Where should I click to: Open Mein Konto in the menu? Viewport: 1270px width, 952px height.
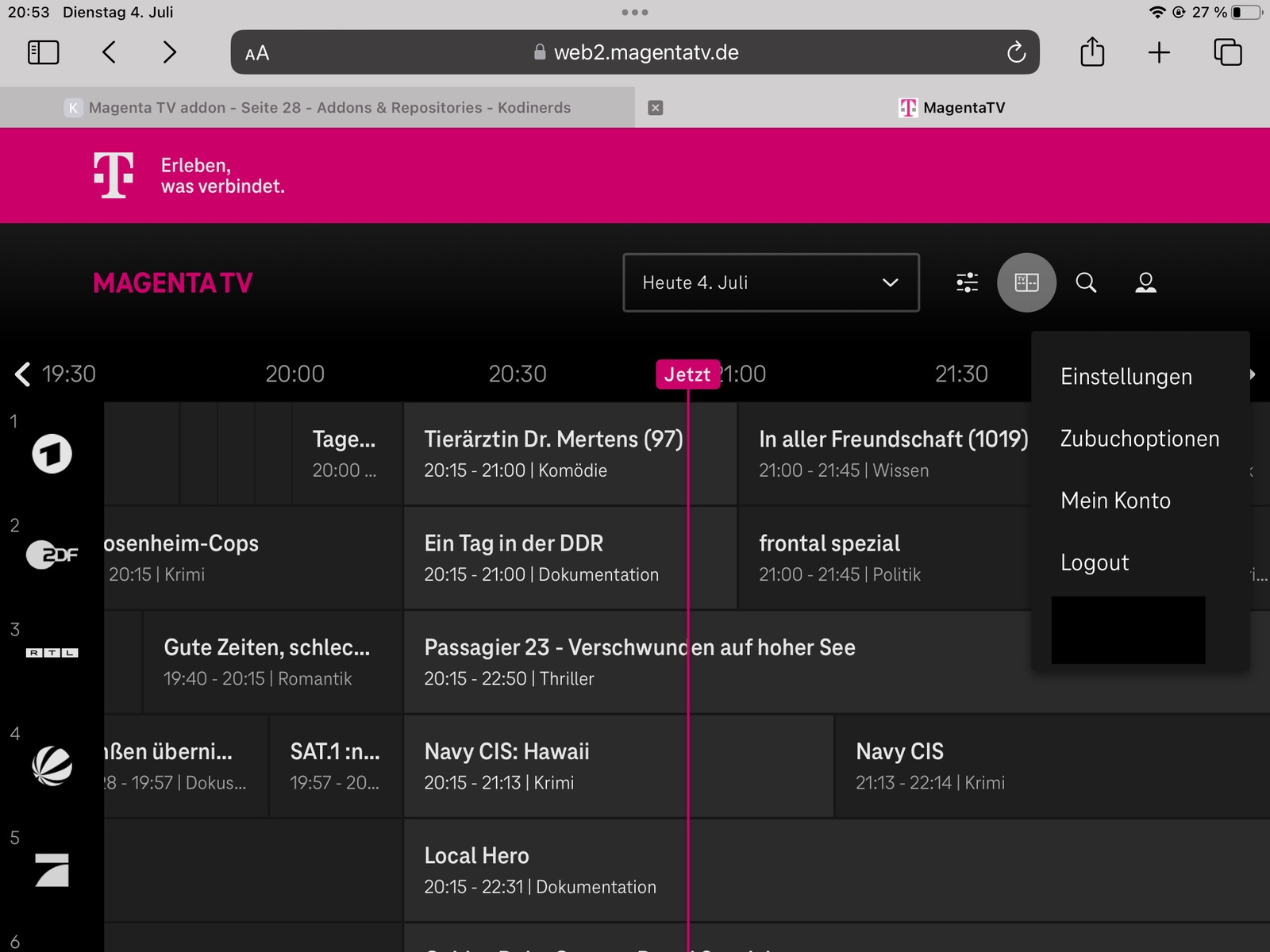(x=1115, y=501)
